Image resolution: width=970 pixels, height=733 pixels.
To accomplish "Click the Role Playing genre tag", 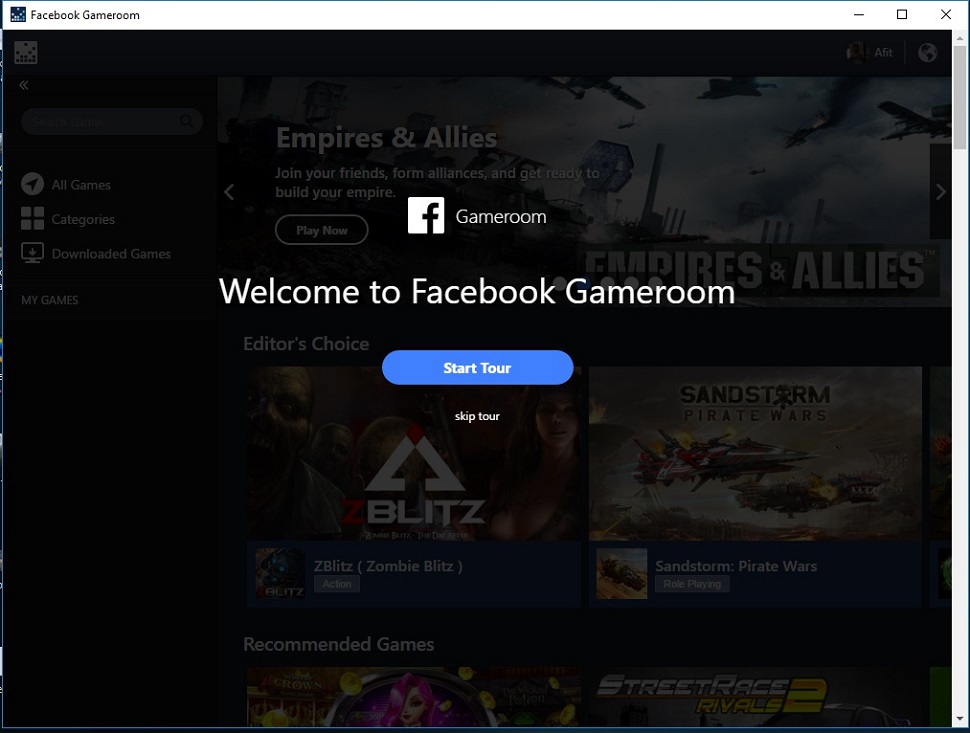I will tap(692, 584).
